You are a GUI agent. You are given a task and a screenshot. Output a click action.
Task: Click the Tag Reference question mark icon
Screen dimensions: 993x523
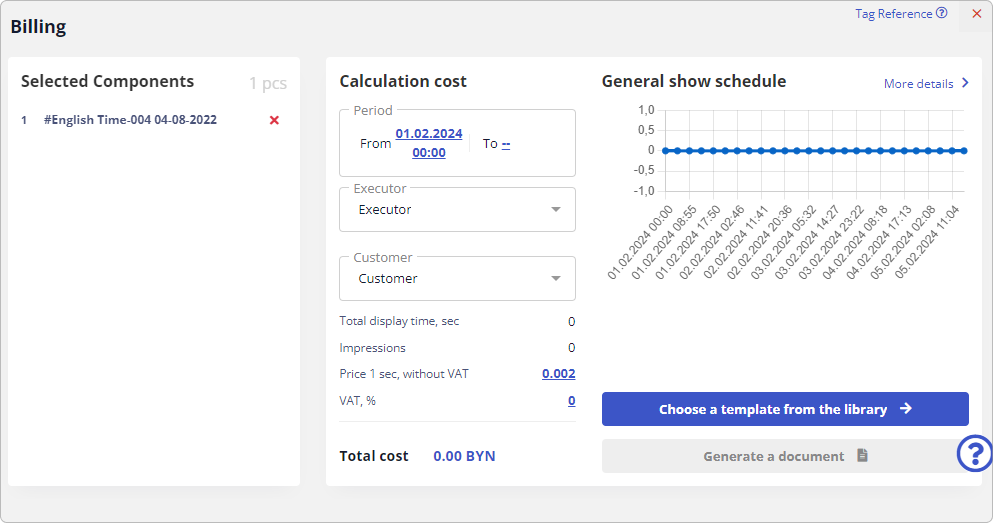(941, 14)
